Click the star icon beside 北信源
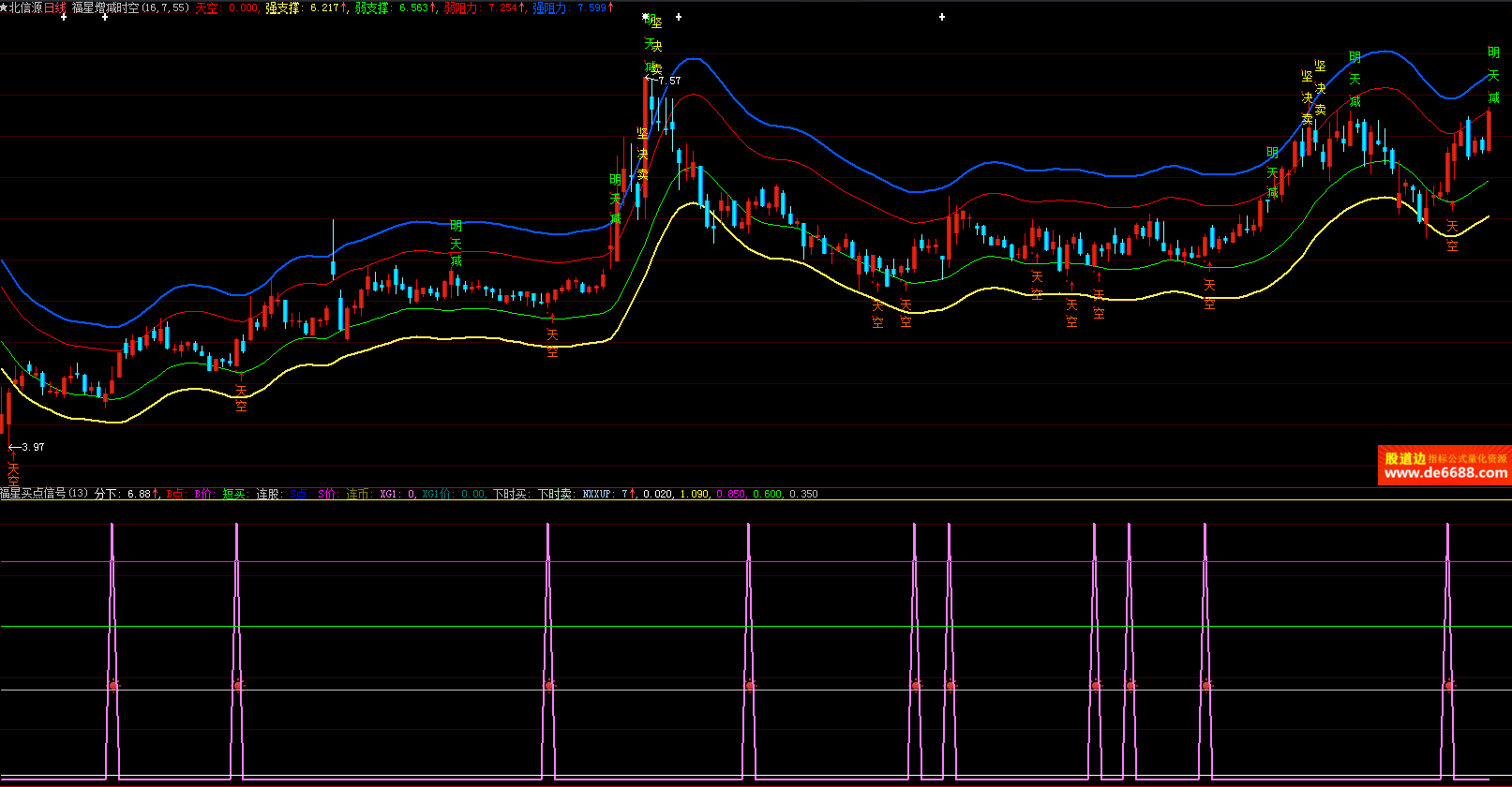This screenshot has height=787, width=1512. pos(4,7)
